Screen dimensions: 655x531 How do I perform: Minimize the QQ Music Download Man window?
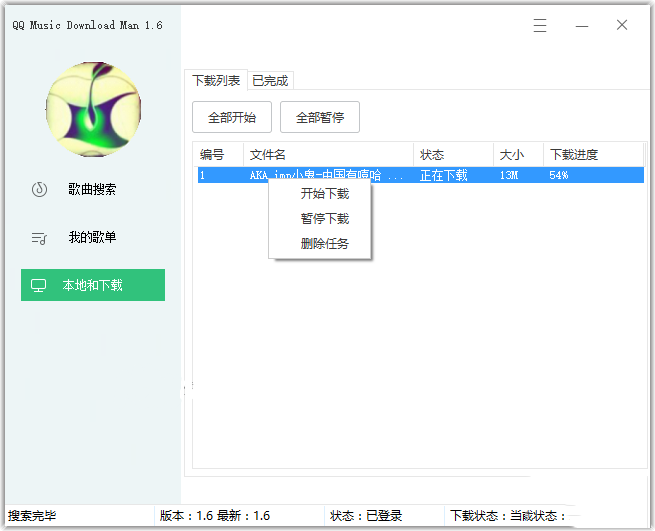(581, 26)
